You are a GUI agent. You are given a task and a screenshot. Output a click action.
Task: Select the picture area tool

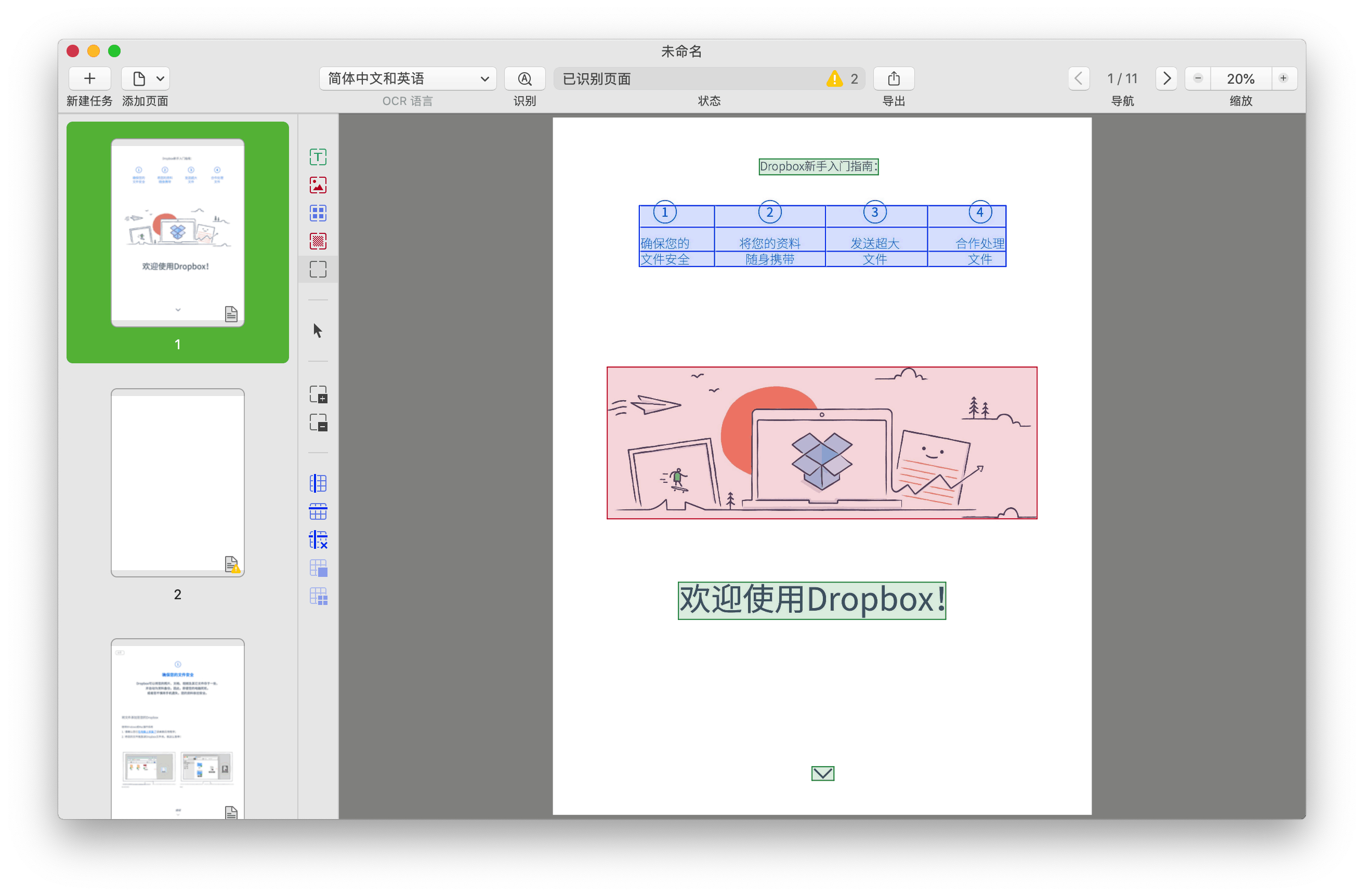click(318, 185)
